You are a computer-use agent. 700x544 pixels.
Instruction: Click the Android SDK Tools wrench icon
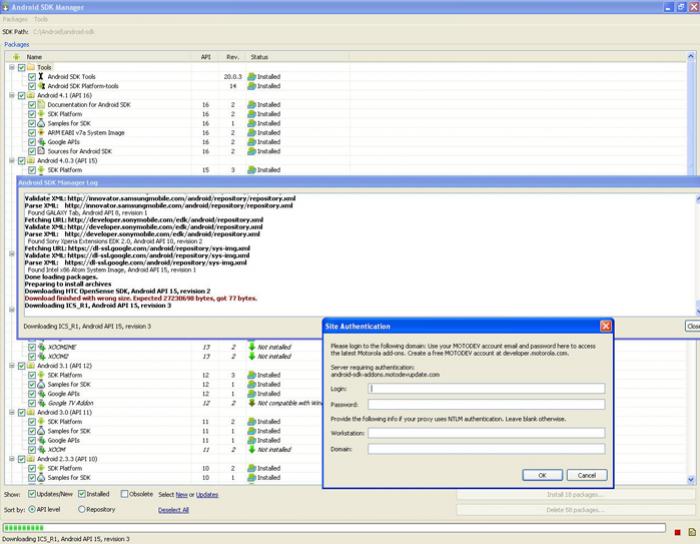(x=41, y=76)
